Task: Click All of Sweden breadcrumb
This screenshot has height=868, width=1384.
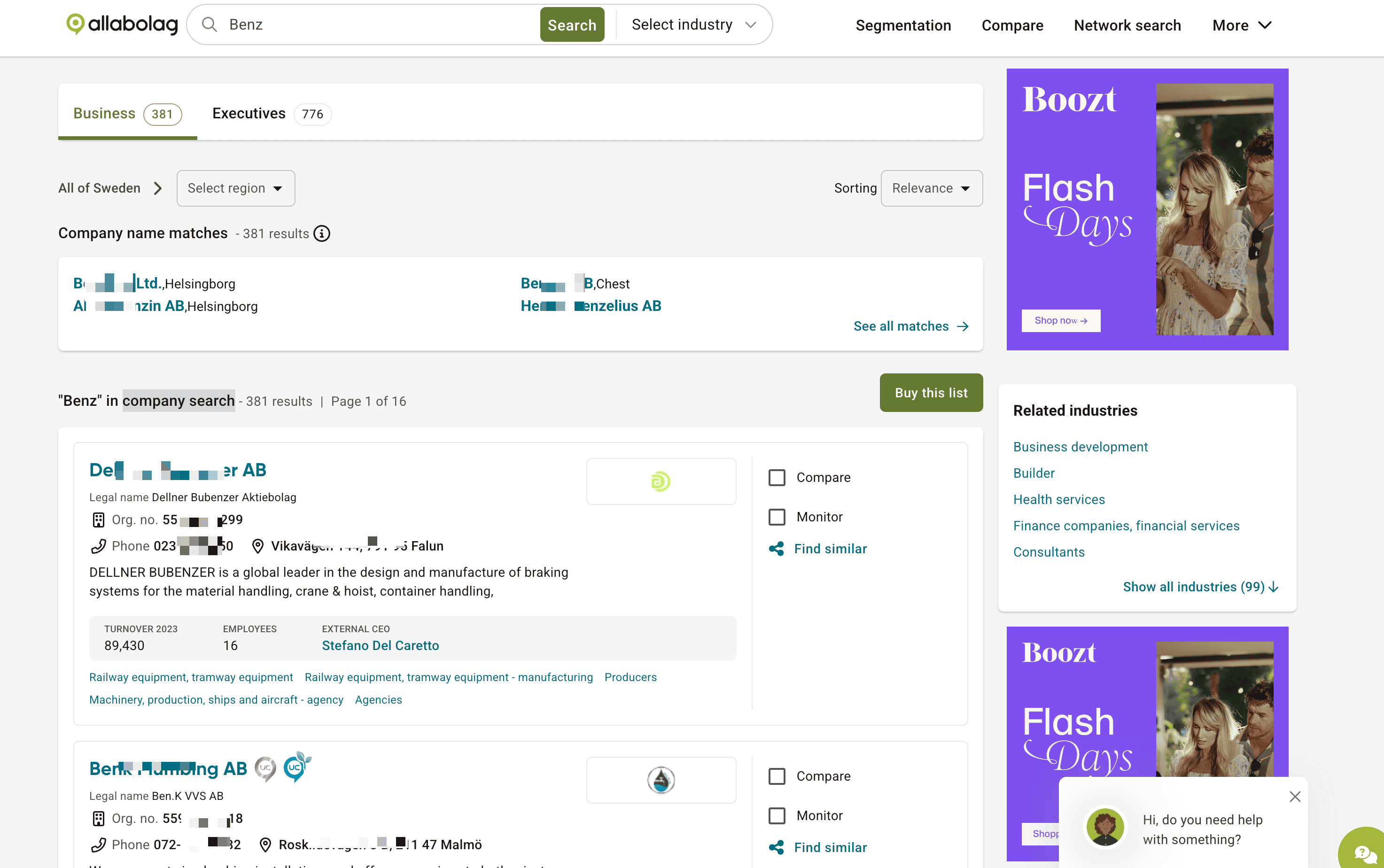Action: coord(99,188)
